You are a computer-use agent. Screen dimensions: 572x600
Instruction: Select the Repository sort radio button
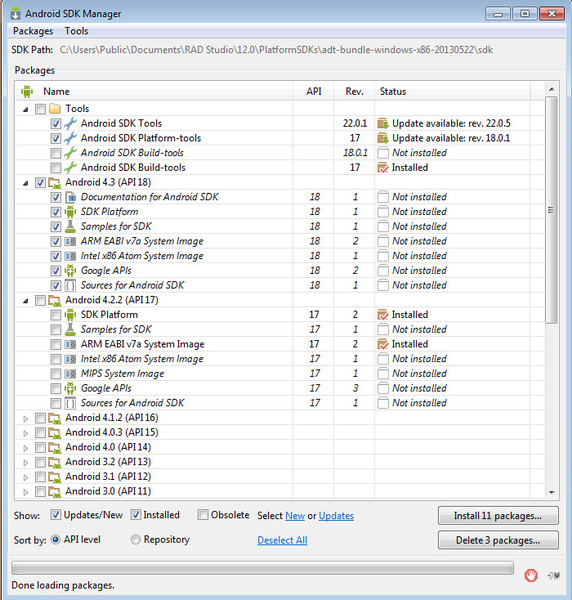pos(135,540)
